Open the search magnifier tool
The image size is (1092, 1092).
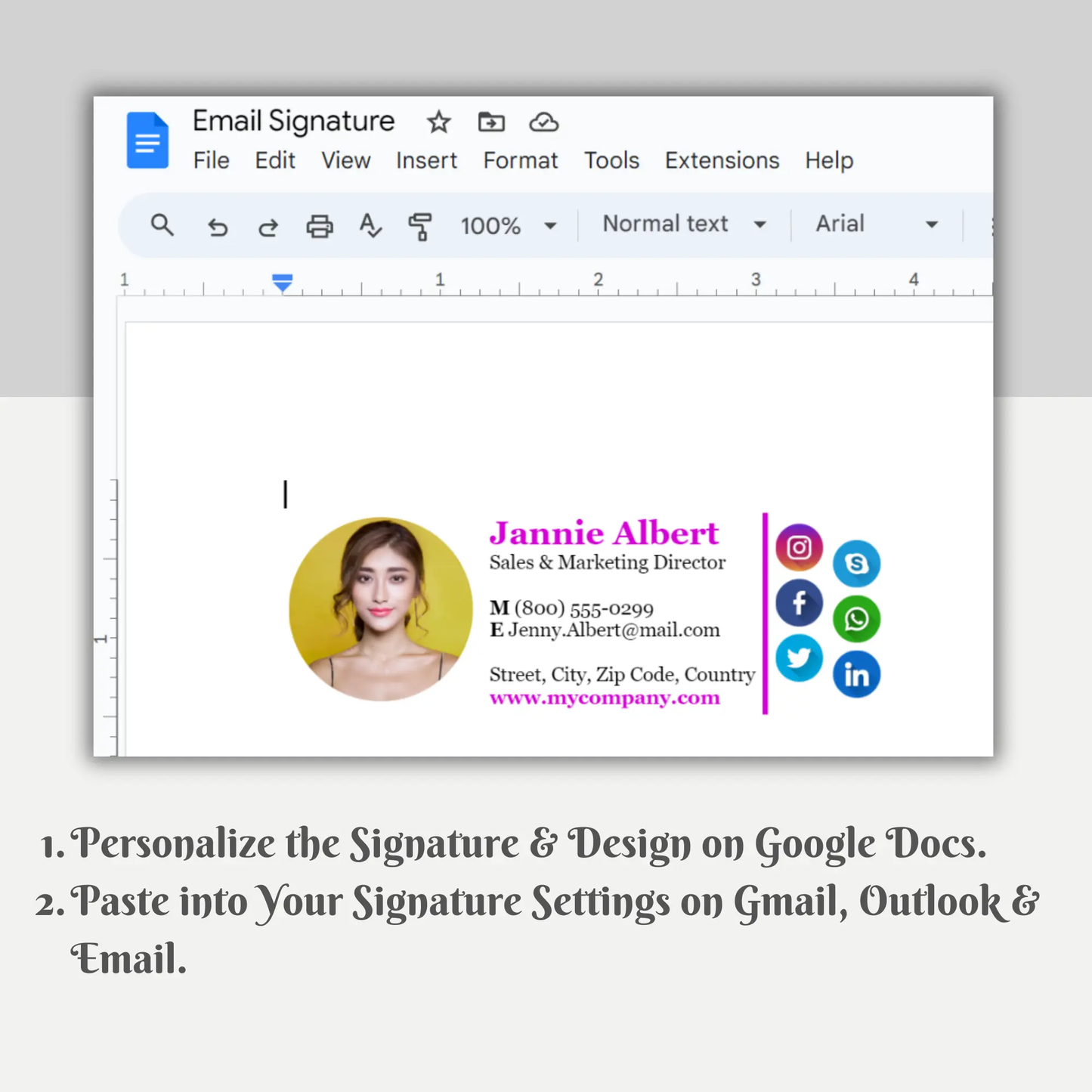(162, 225)
